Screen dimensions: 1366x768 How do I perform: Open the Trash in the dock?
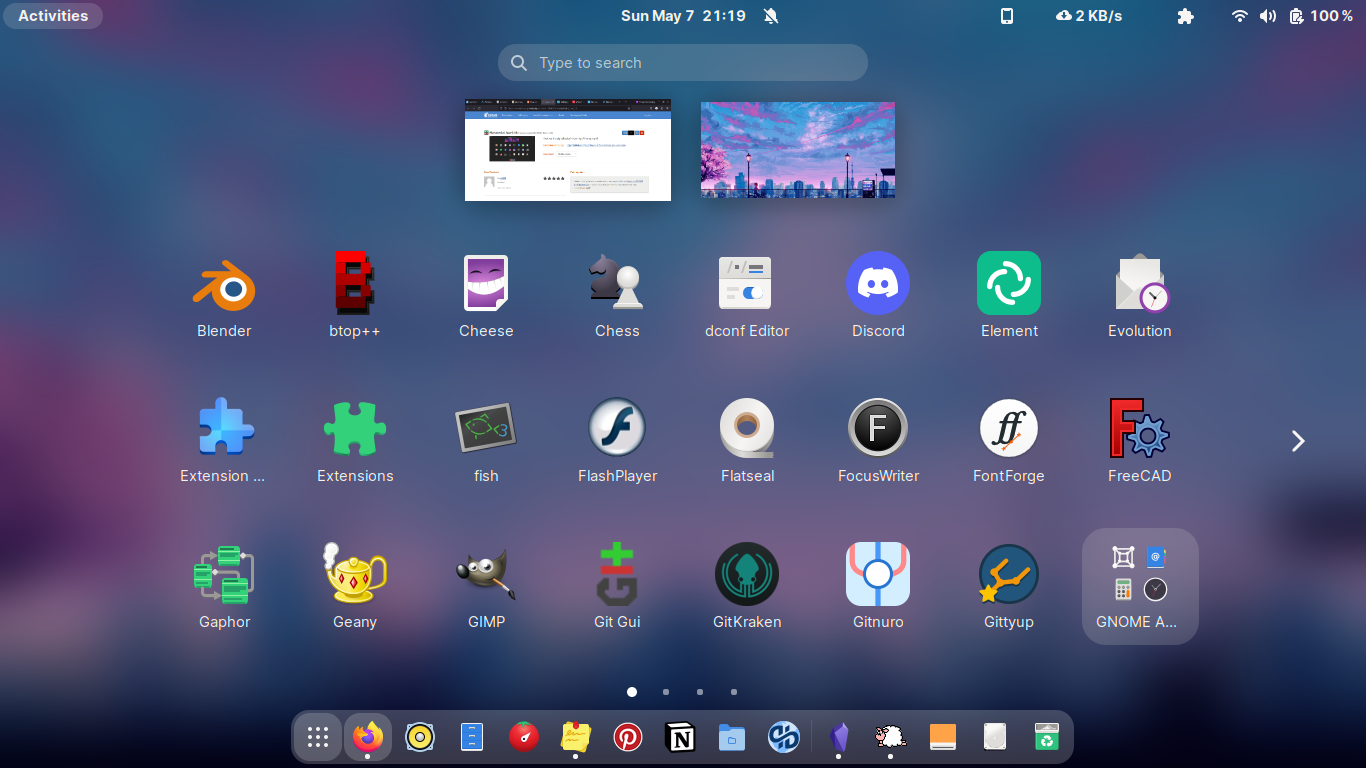point(1047,738)
